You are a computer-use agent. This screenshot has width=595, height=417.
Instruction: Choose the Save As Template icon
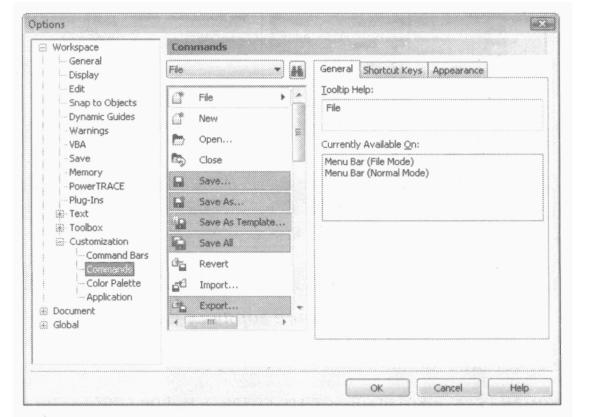tap(179, 222)
